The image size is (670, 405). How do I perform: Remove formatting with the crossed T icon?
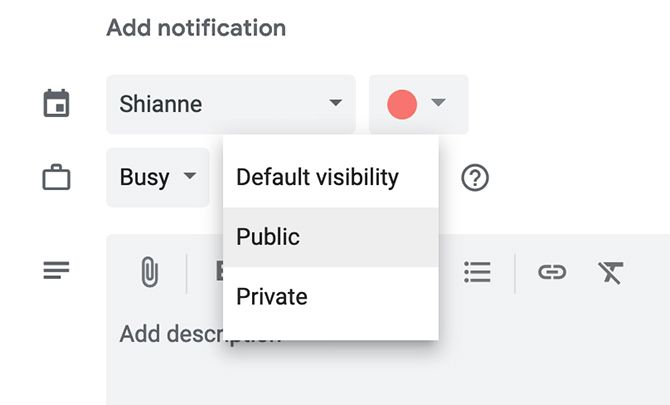coord(609,272)
